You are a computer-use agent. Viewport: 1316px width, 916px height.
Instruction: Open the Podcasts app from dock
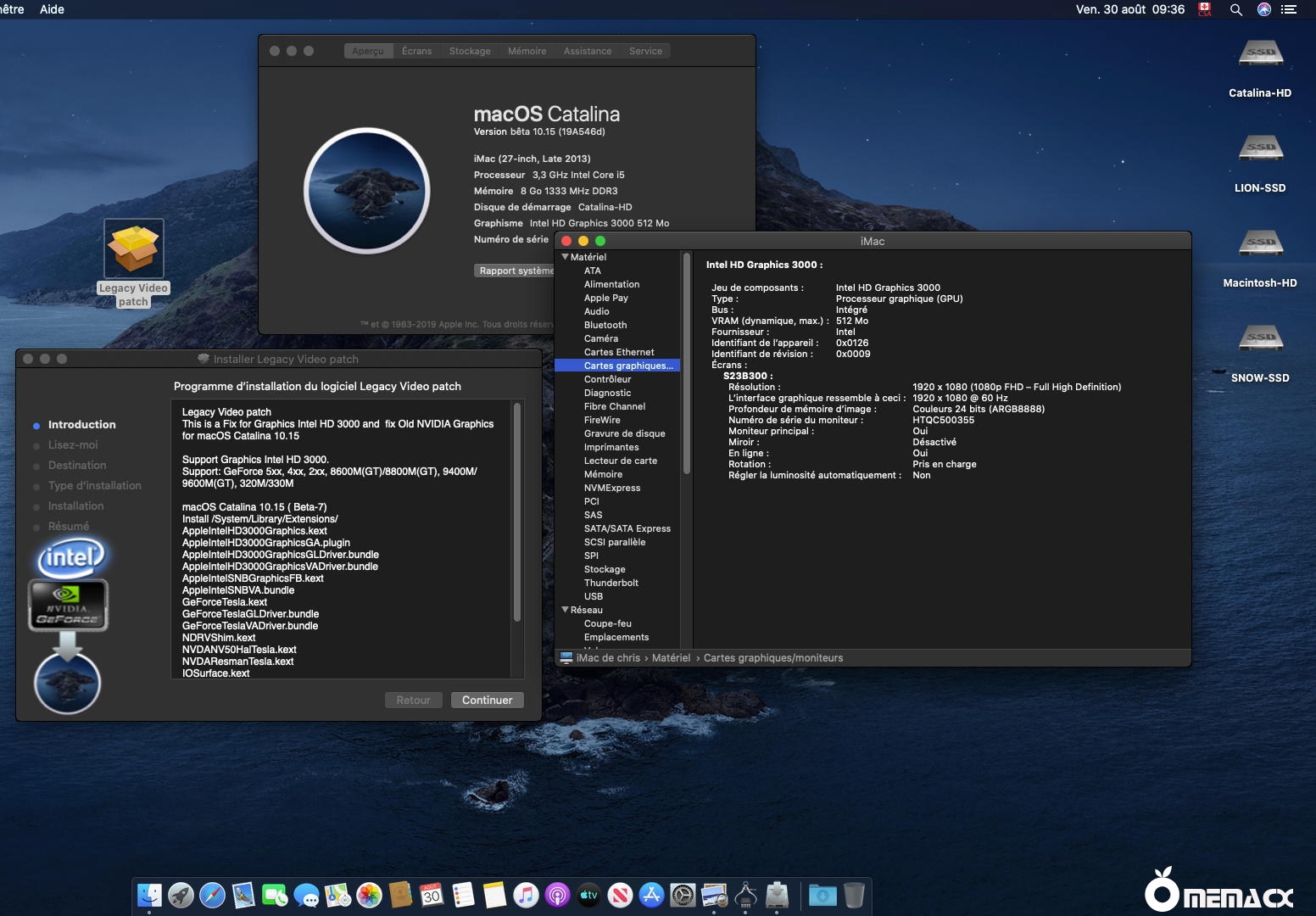coord(557,895)
